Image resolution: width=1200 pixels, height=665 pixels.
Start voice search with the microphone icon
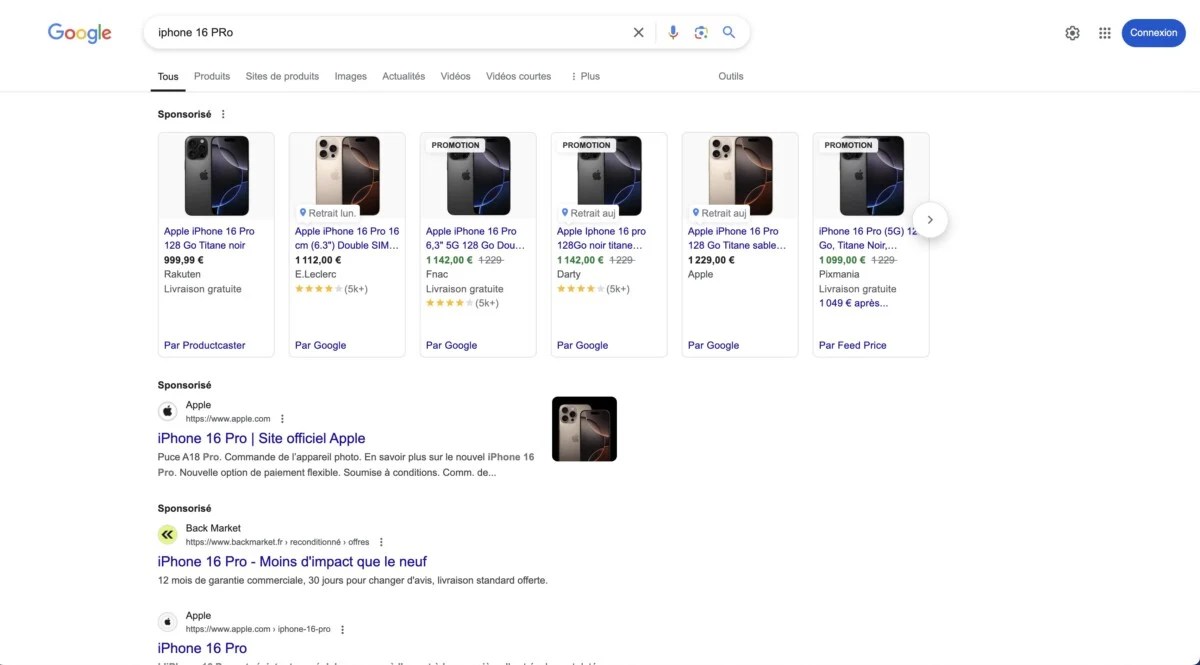(673, 33)
